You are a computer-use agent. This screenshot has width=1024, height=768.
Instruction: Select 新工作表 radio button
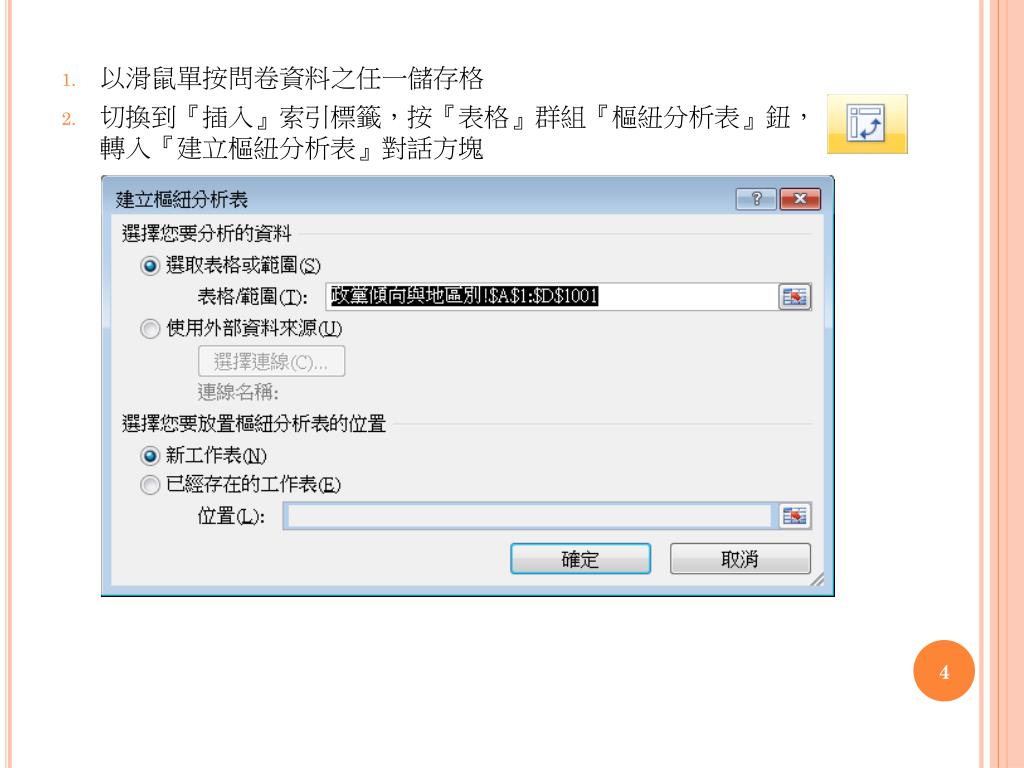[150, 455]
